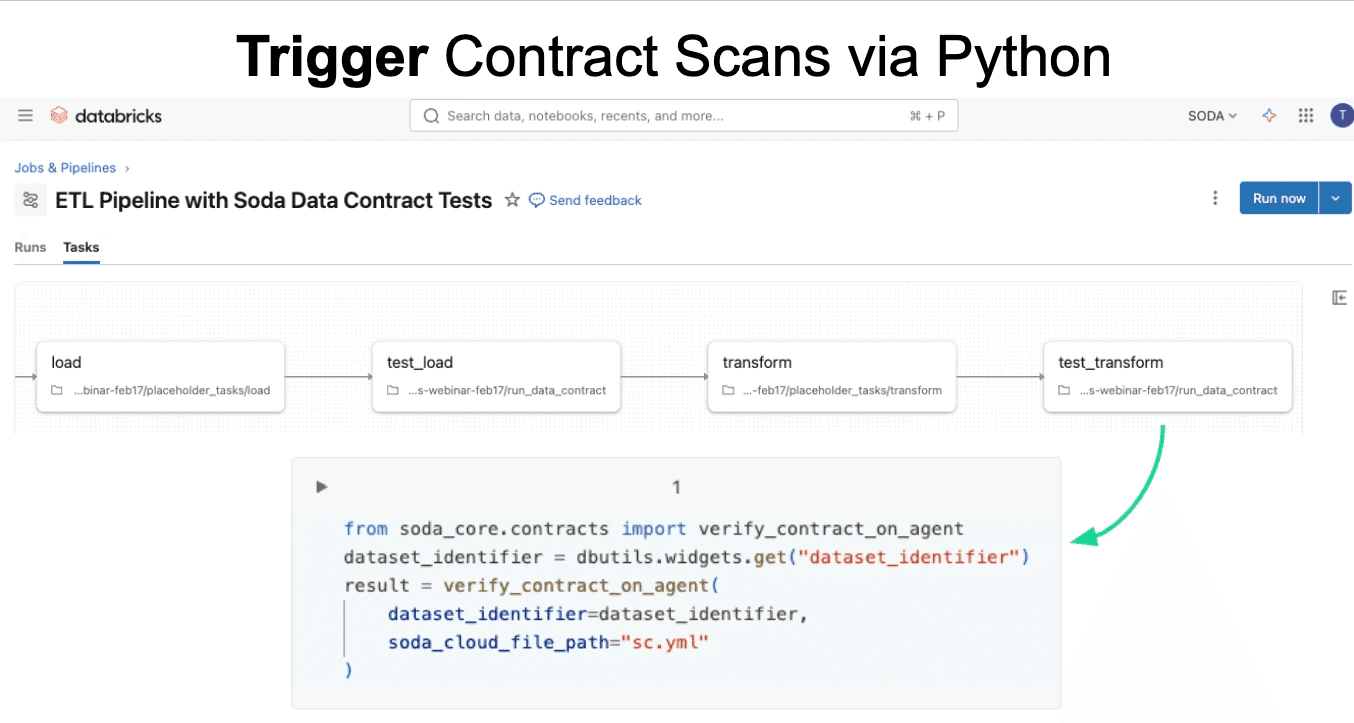Screen dimensions: 1354x723
Task: Open the Run now dropdown arrow
Action: coord(1335,197)
